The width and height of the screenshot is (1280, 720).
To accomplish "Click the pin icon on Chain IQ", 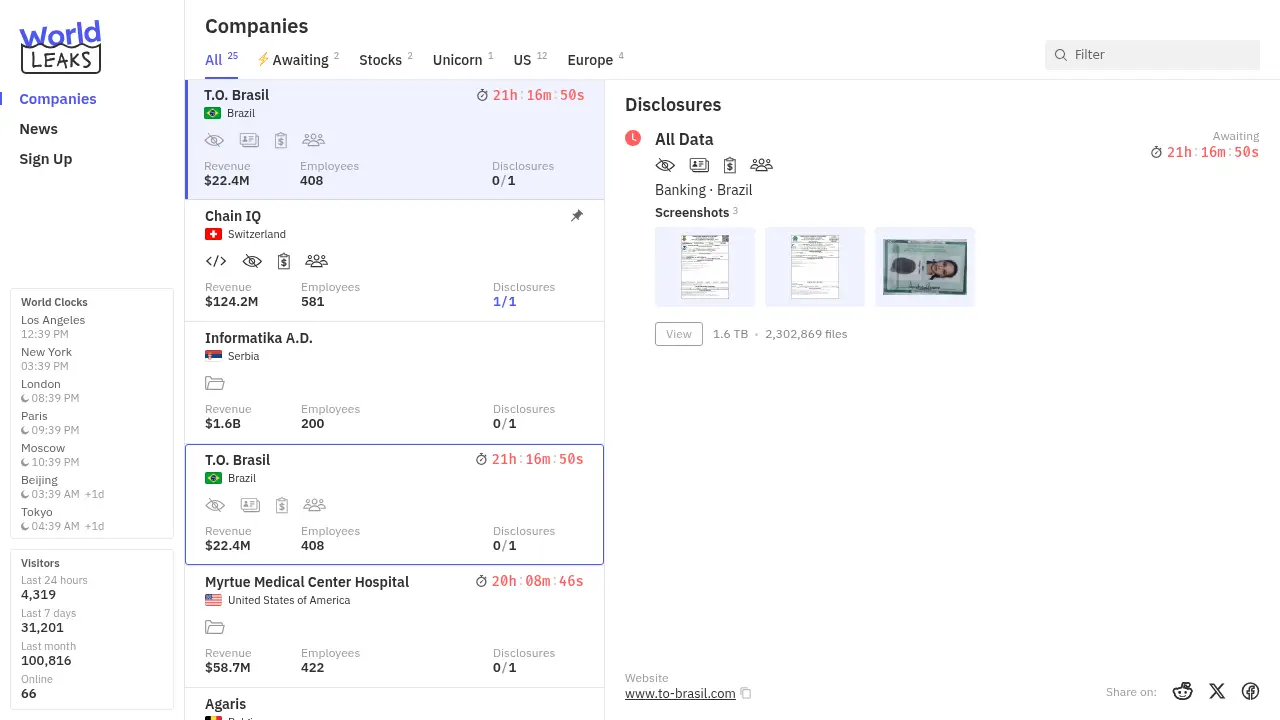I will [x=577, y=216].
